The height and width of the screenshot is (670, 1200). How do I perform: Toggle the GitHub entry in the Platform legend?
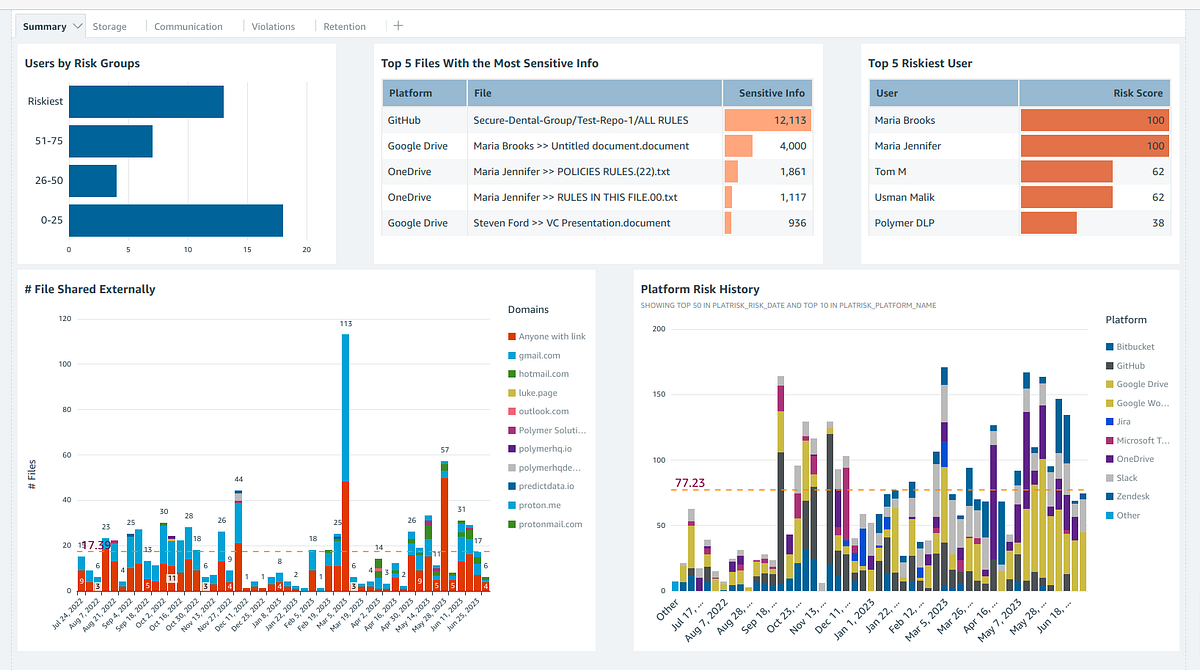[x=1112, y=365]
